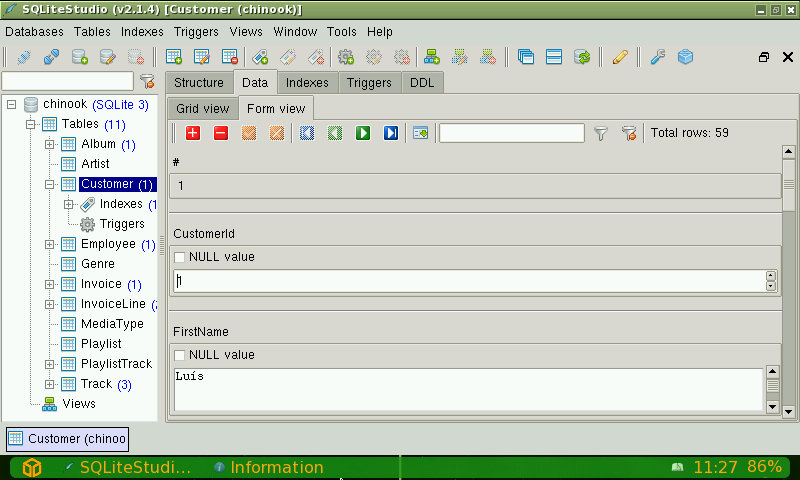Clear the database tree filter funnel icon
The image size is (800, 480).
(x=147, y=81)
